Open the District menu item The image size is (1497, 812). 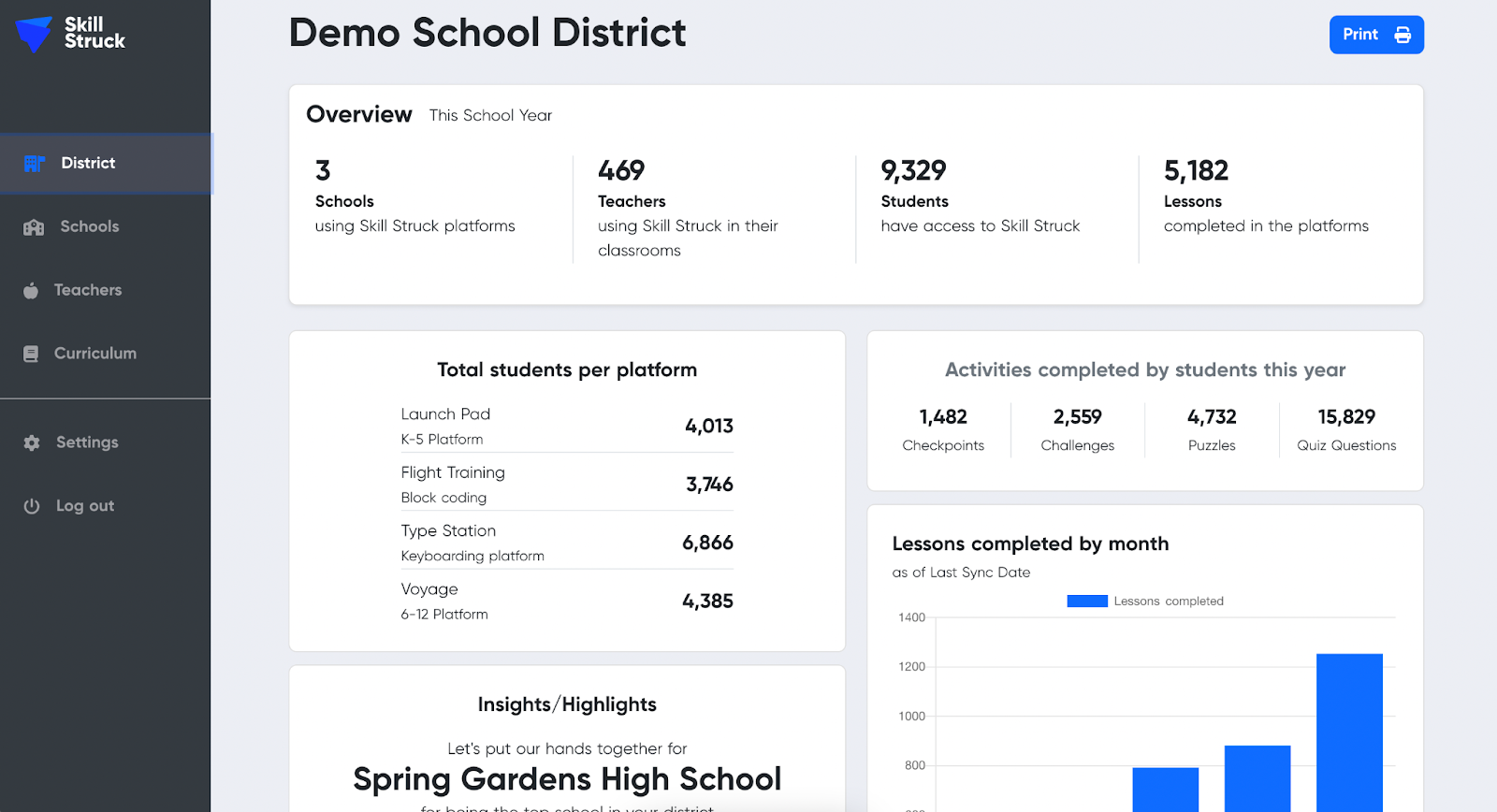(106, 163)
